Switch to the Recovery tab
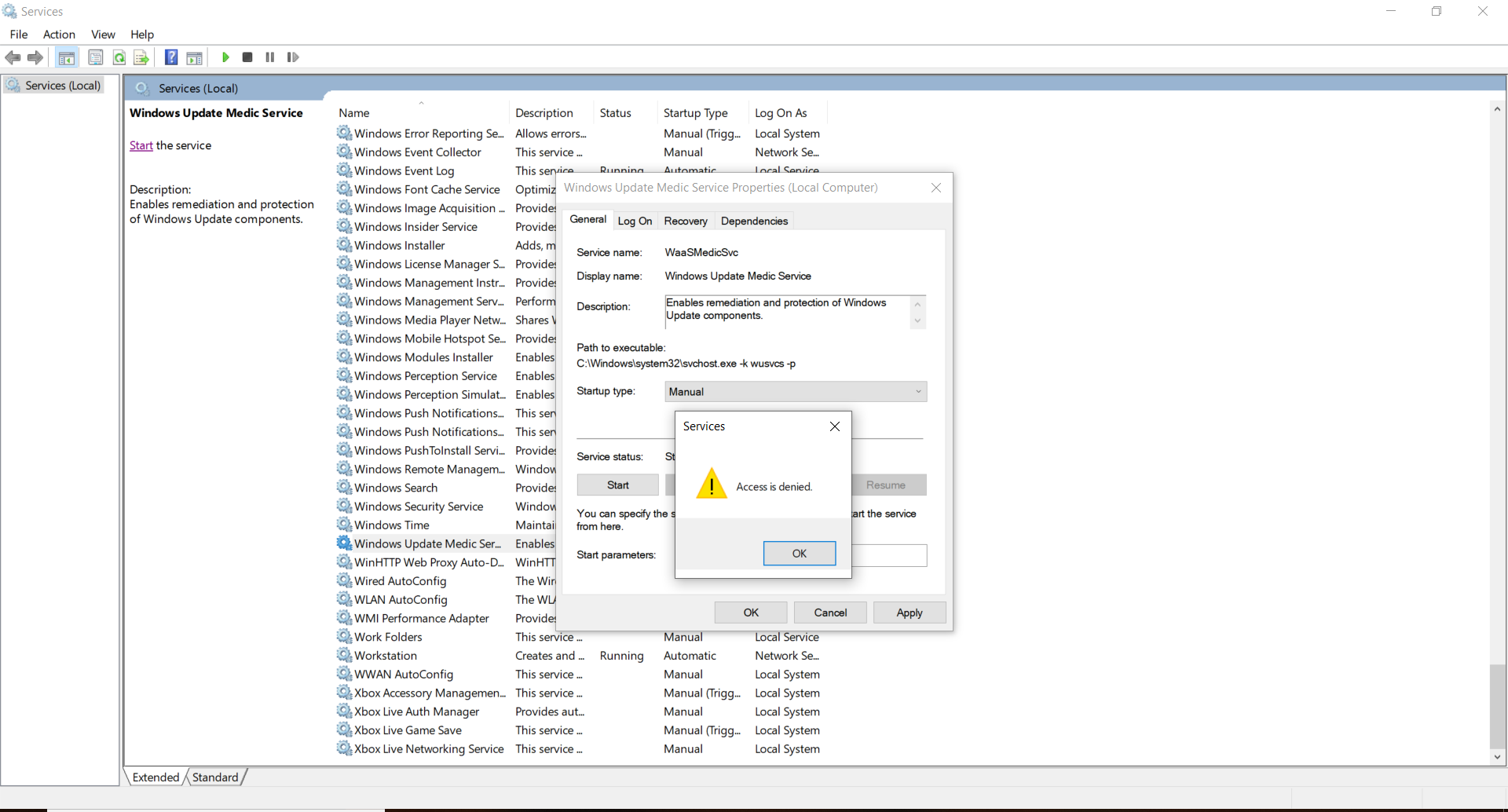This screenshot has height=812, width=1508. (x=686, y=221)
